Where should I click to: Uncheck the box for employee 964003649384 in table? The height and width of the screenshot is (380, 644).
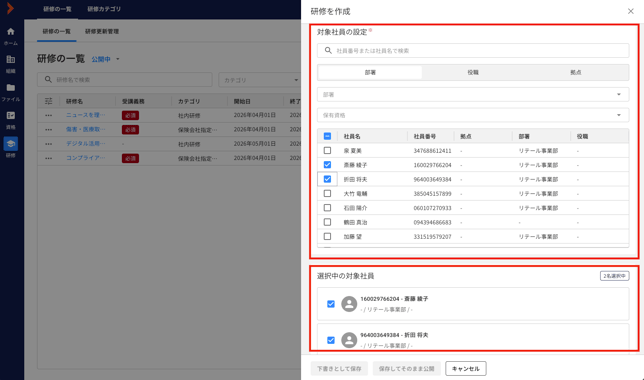coord(327,179)
